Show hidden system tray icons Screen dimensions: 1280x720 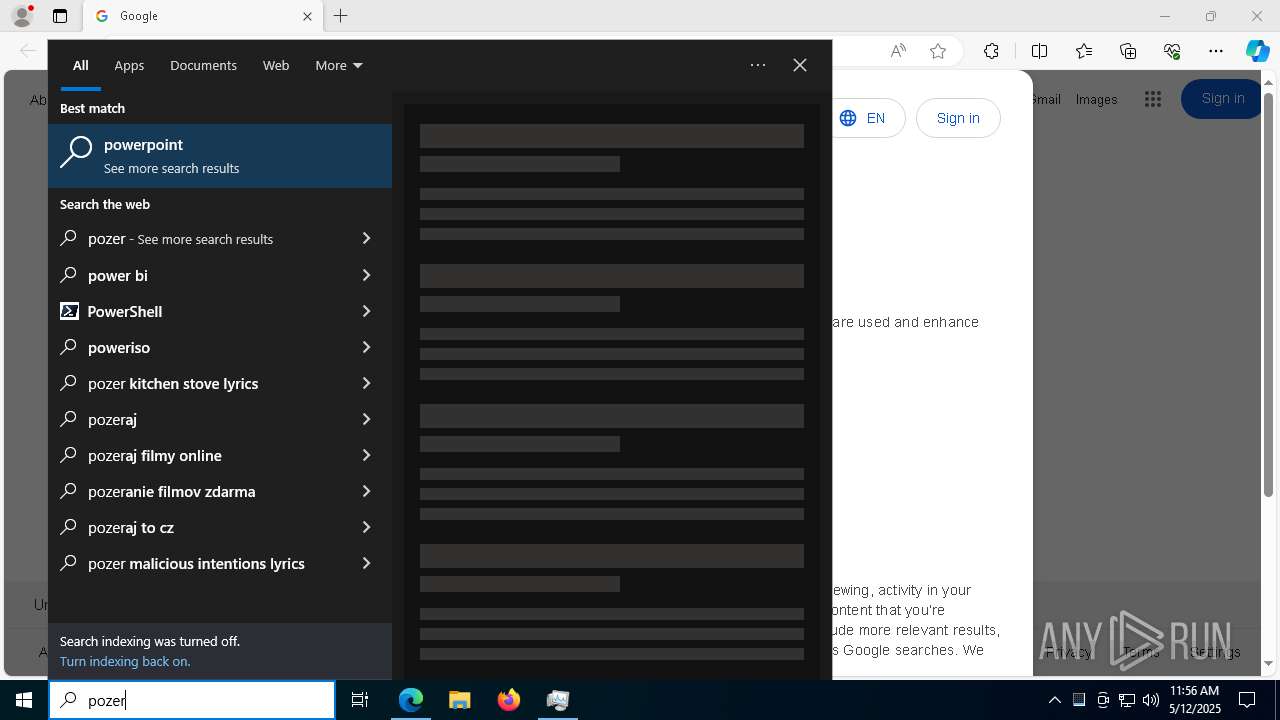click(x=1054, y=700)
